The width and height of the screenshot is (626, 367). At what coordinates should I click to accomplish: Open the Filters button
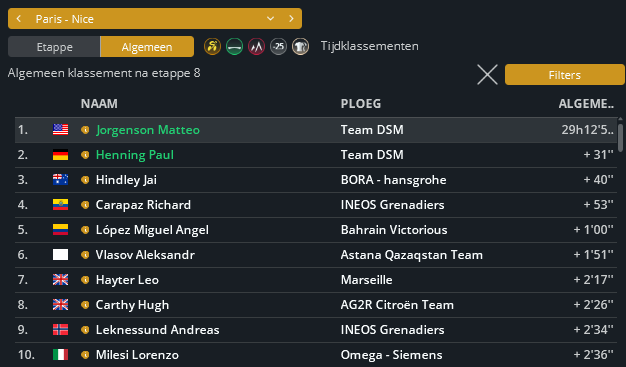coord(565,75)
